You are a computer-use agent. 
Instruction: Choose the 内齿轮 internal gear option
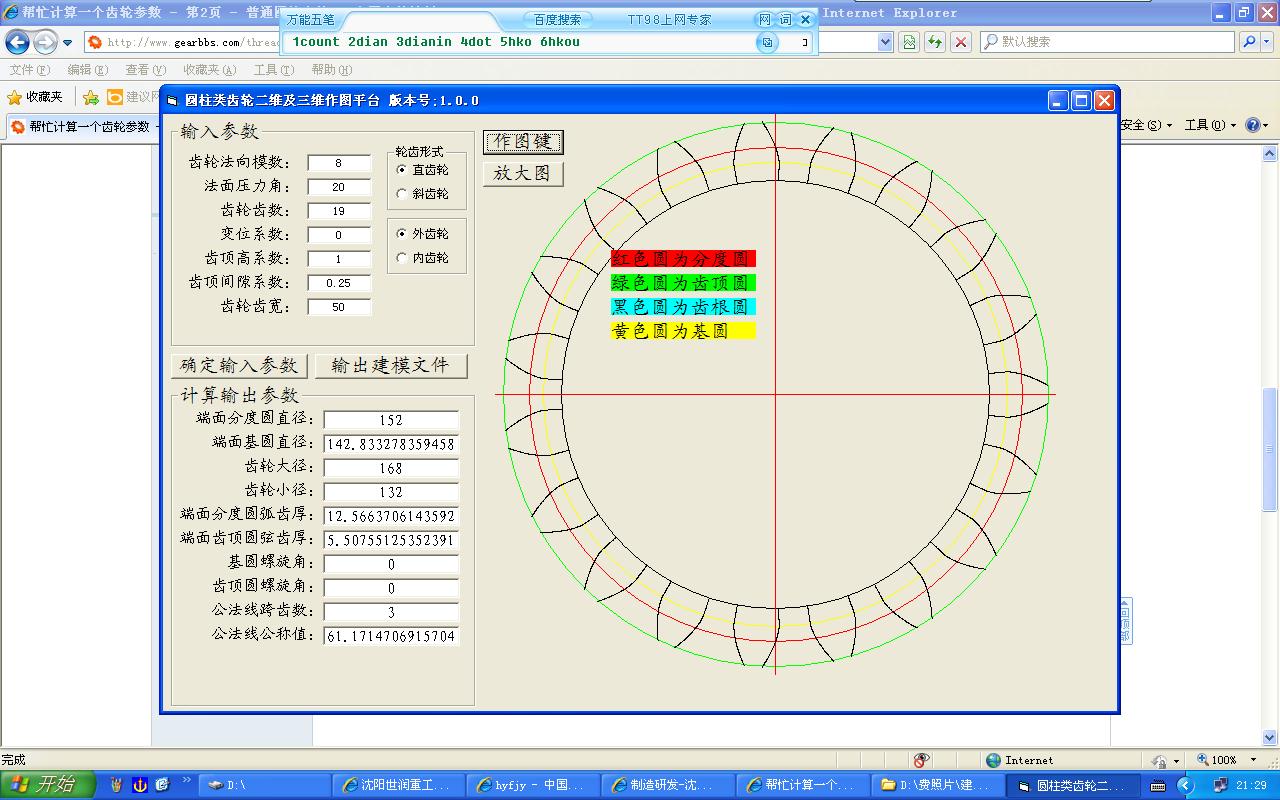pos(421,258)
